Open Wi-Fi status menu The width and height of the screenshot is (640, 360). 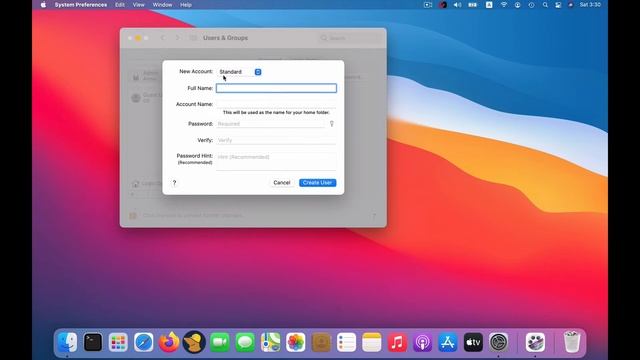tap(504, 5)
